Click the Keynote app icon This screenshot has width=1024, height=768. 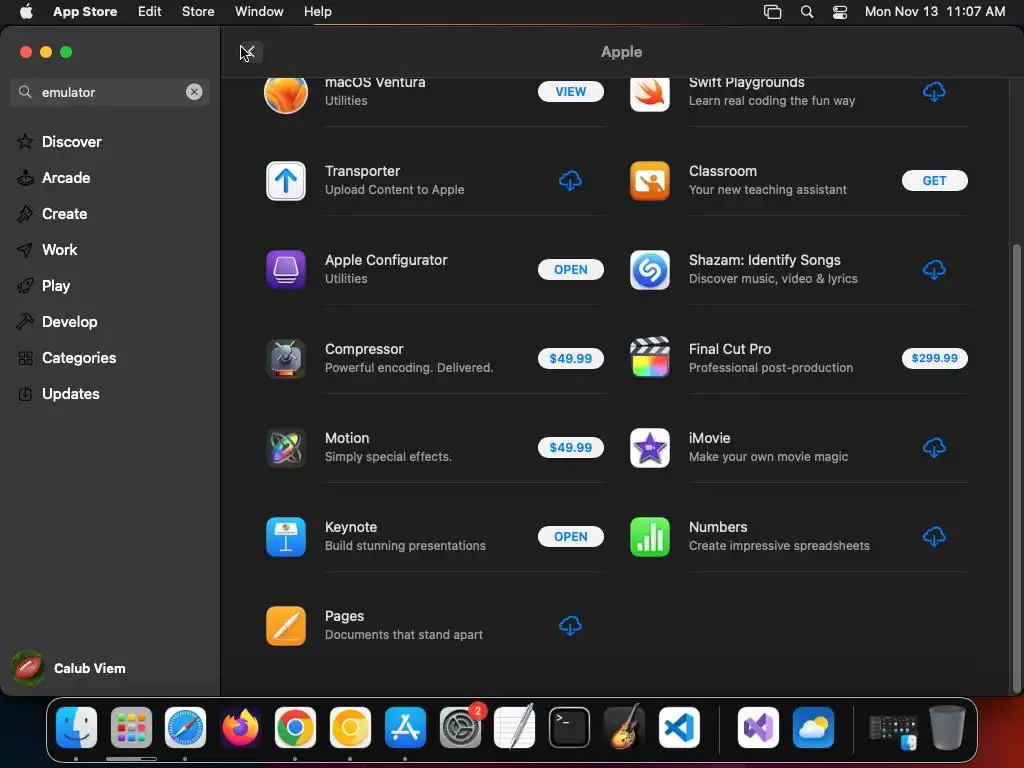point(285,537)
